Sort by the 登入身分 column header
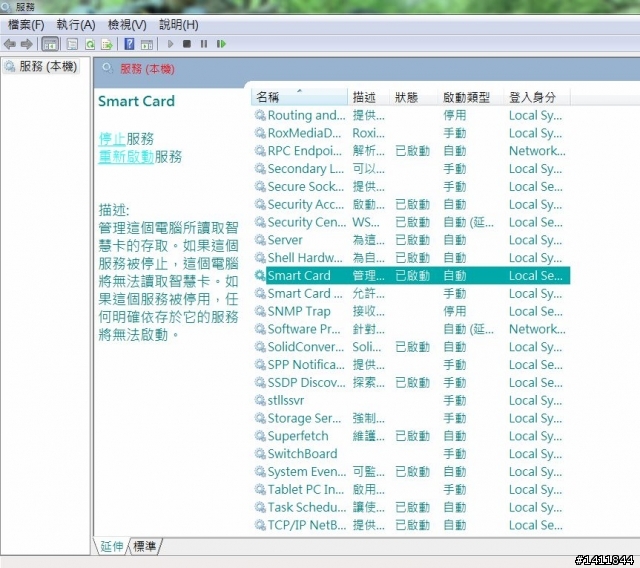Viewport: 640px width, 568px height. point(536,97)
